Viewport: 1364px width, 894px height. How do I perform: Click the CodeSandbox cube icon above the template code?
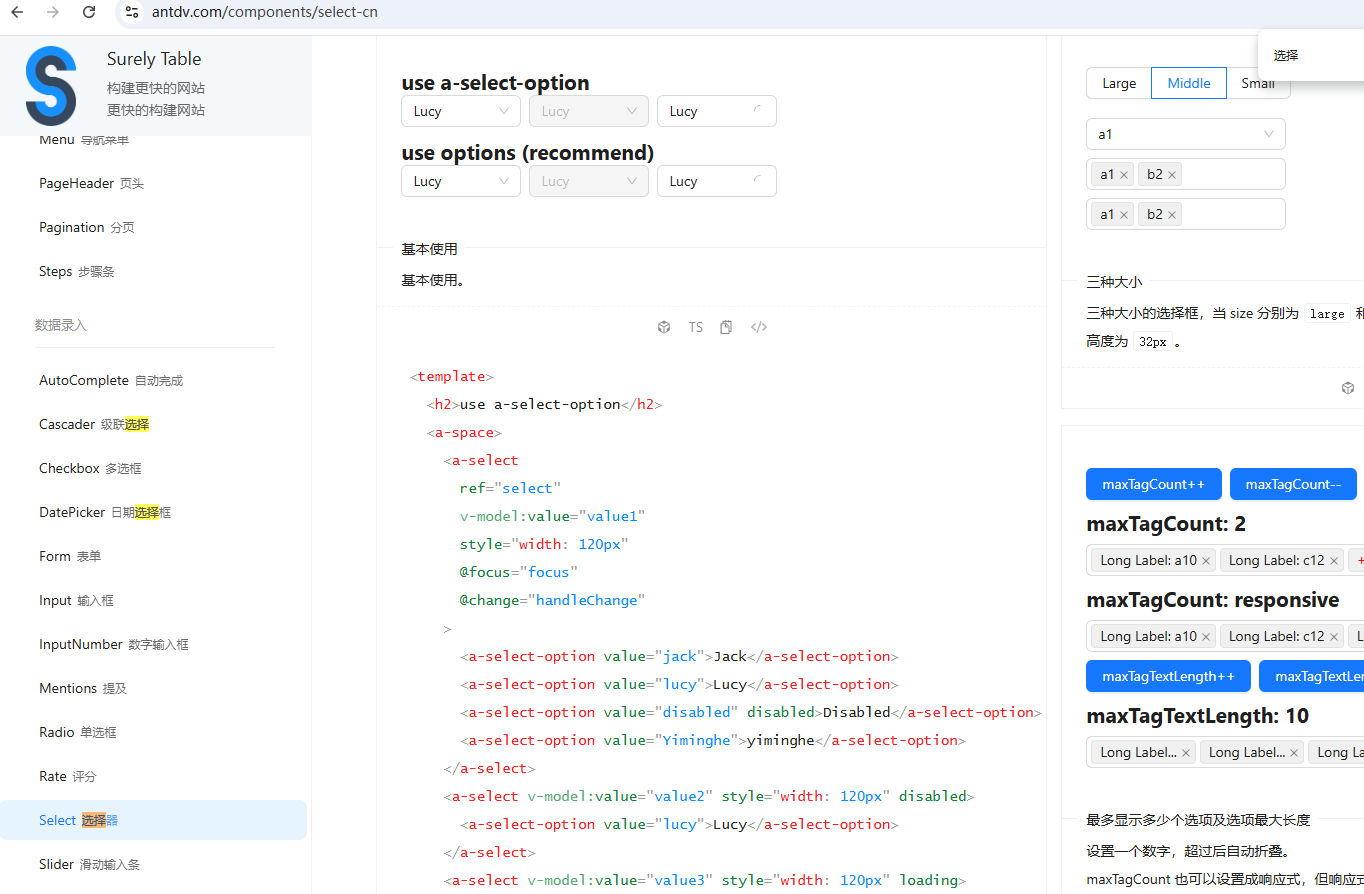[x=663, y=327]
